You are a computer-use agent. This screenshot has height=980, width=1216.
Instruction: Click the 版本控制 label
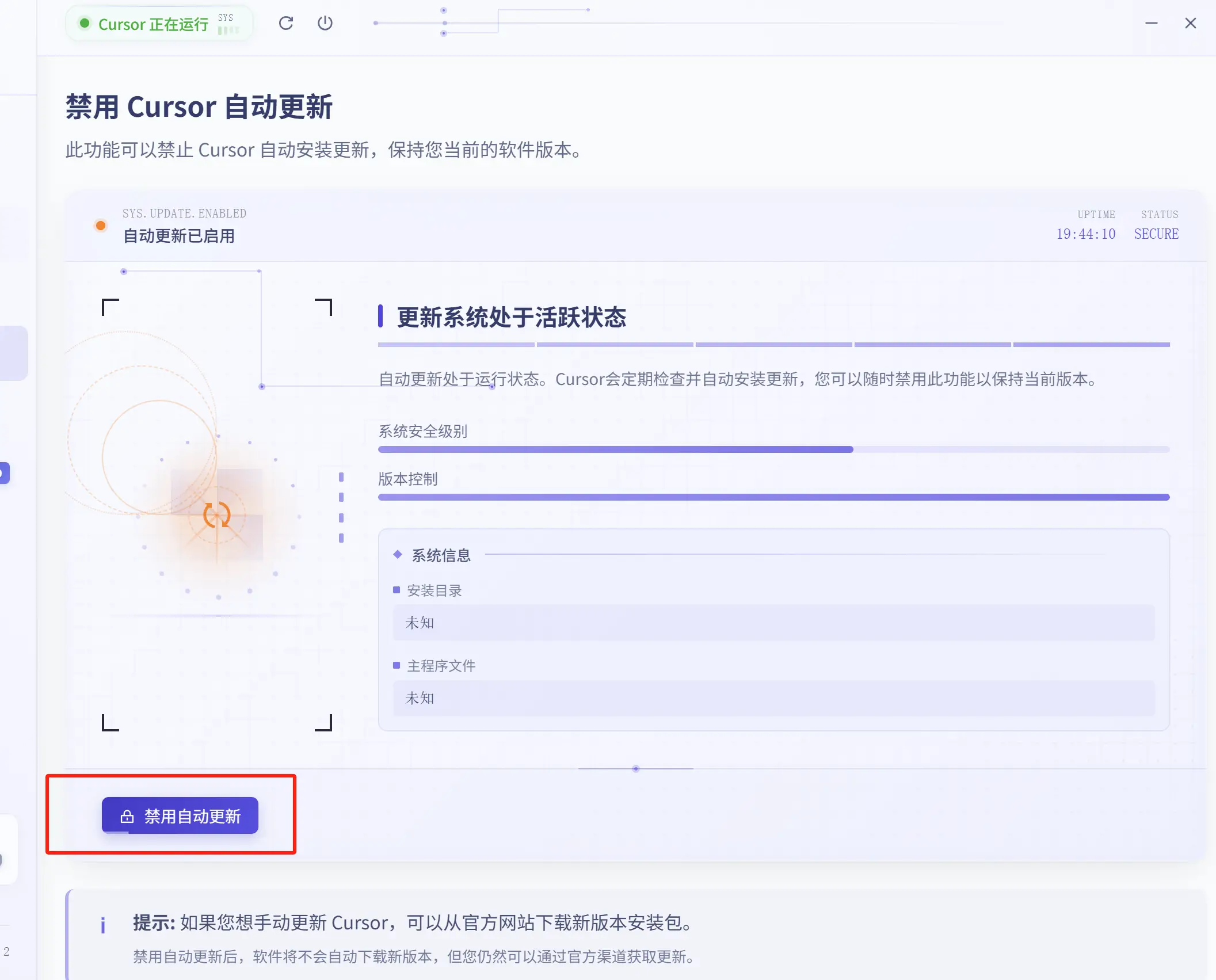click(x=408, y=479)
